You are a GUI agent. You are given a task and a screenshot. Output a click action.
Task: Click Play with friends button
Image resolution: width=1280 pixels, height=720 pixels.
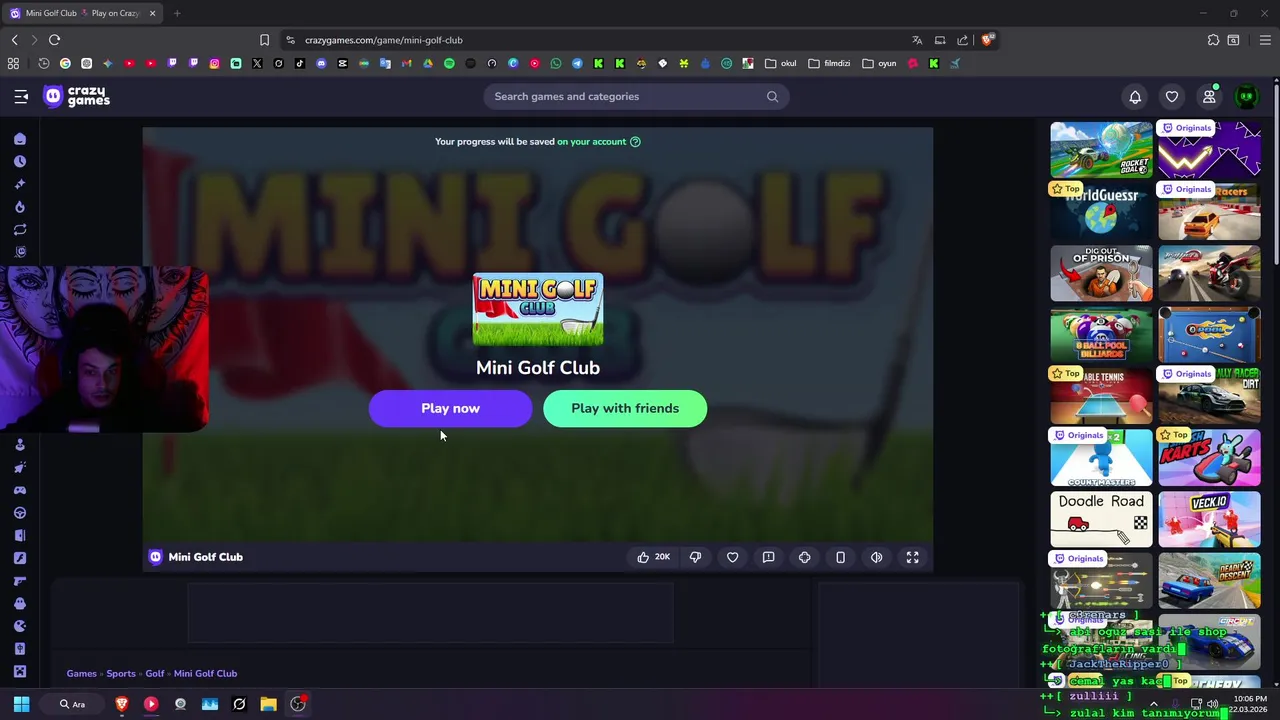click(x=625, y=408)
